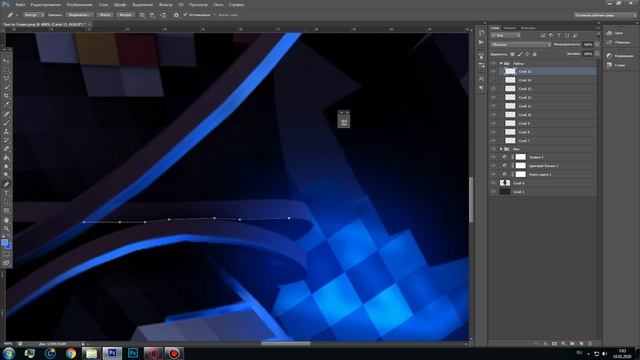Image resolution: width=640 pixels, height=360 pixels.
Task: Show the hidden Слой 14 layer
Action: 493,80
